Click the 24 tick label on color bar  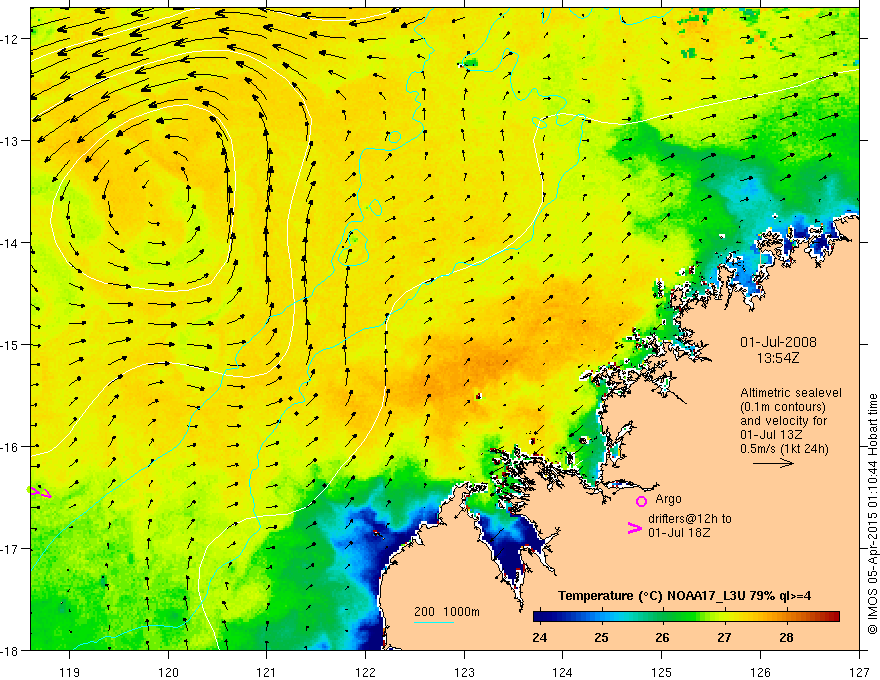point(540,637)
